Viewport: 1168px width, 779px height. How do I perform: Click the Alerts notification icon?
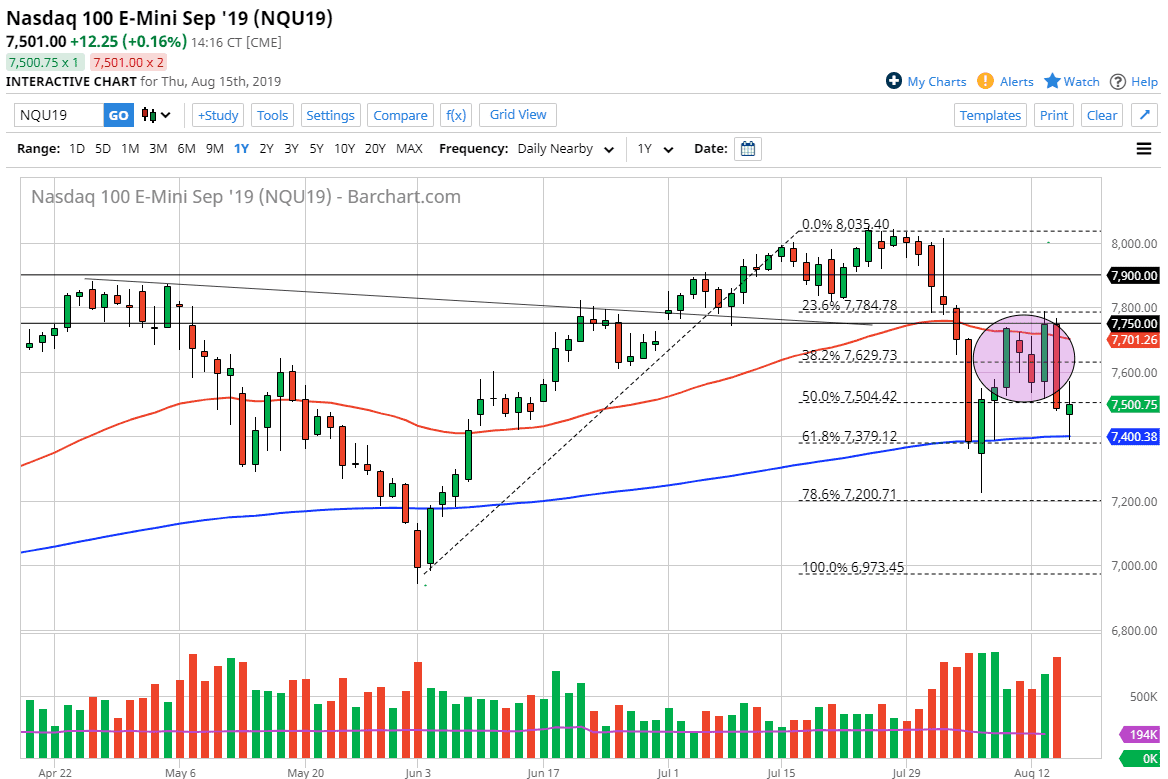click(985, 81)
